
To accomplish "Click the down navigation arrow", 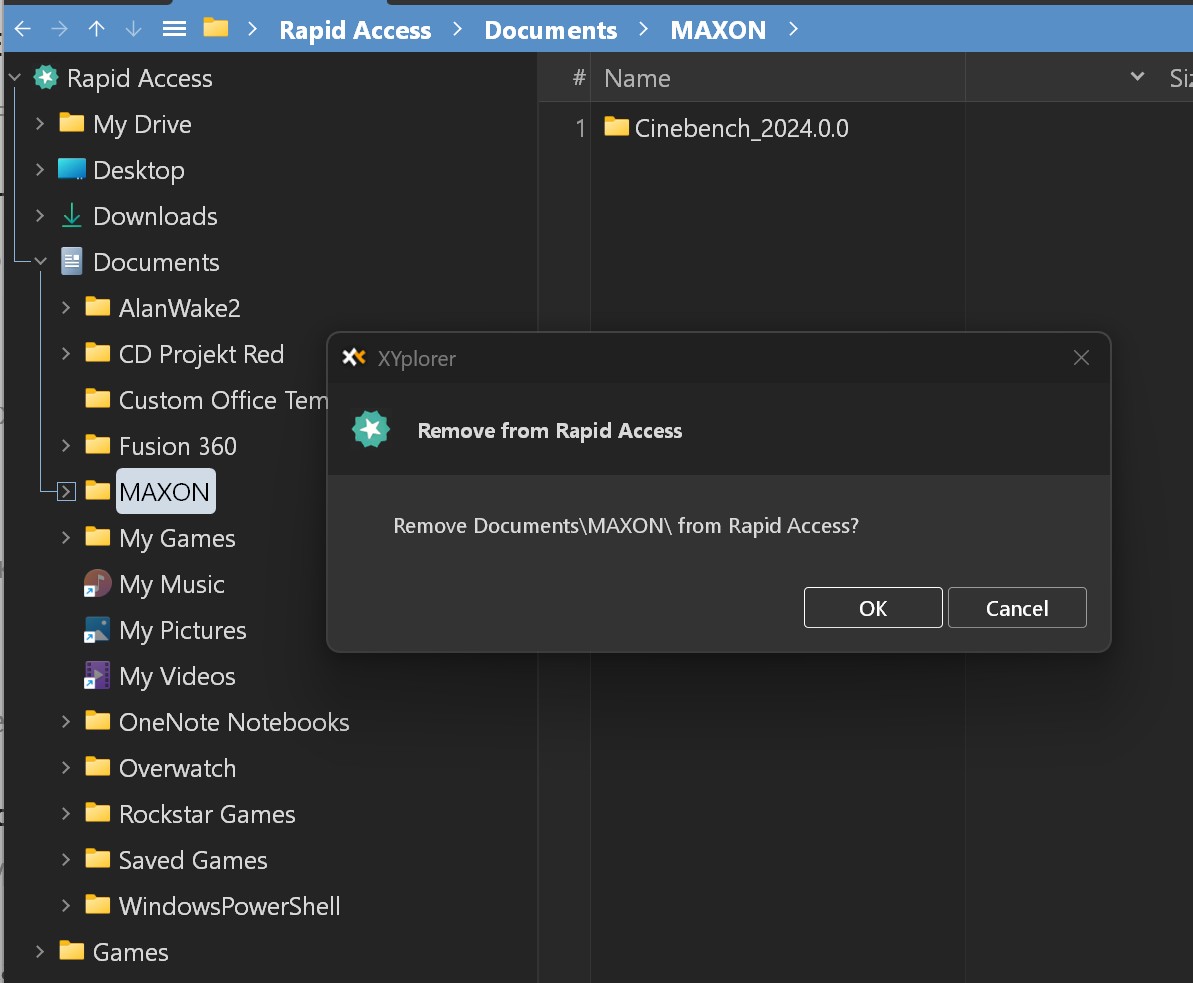I will (x=133, y=30).
